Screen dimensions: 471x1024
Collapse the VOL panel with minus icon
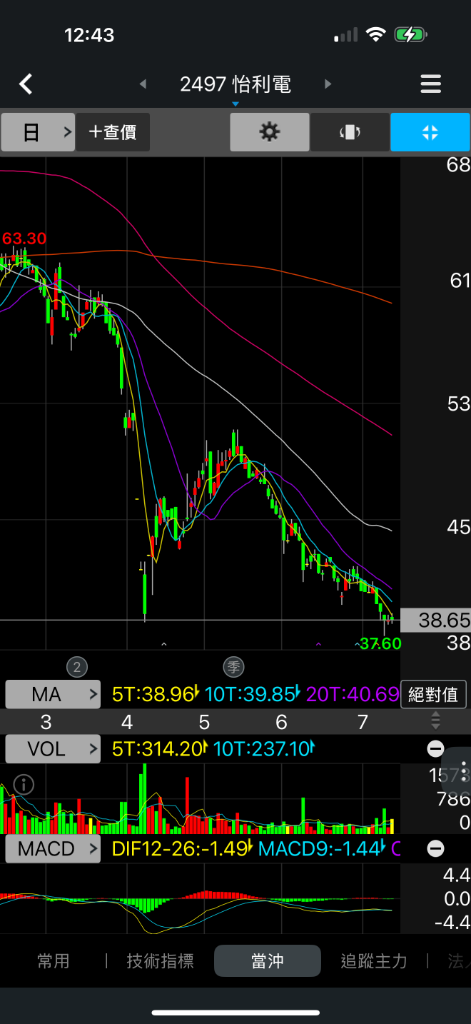click(x=436, y=749)
